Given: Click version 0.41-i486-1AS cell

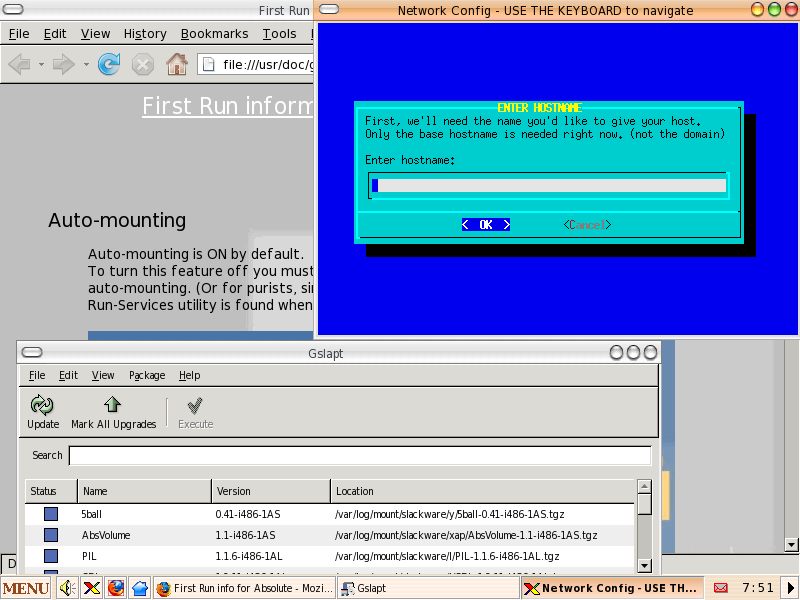Looking at the screenshot, I should 248,514.
